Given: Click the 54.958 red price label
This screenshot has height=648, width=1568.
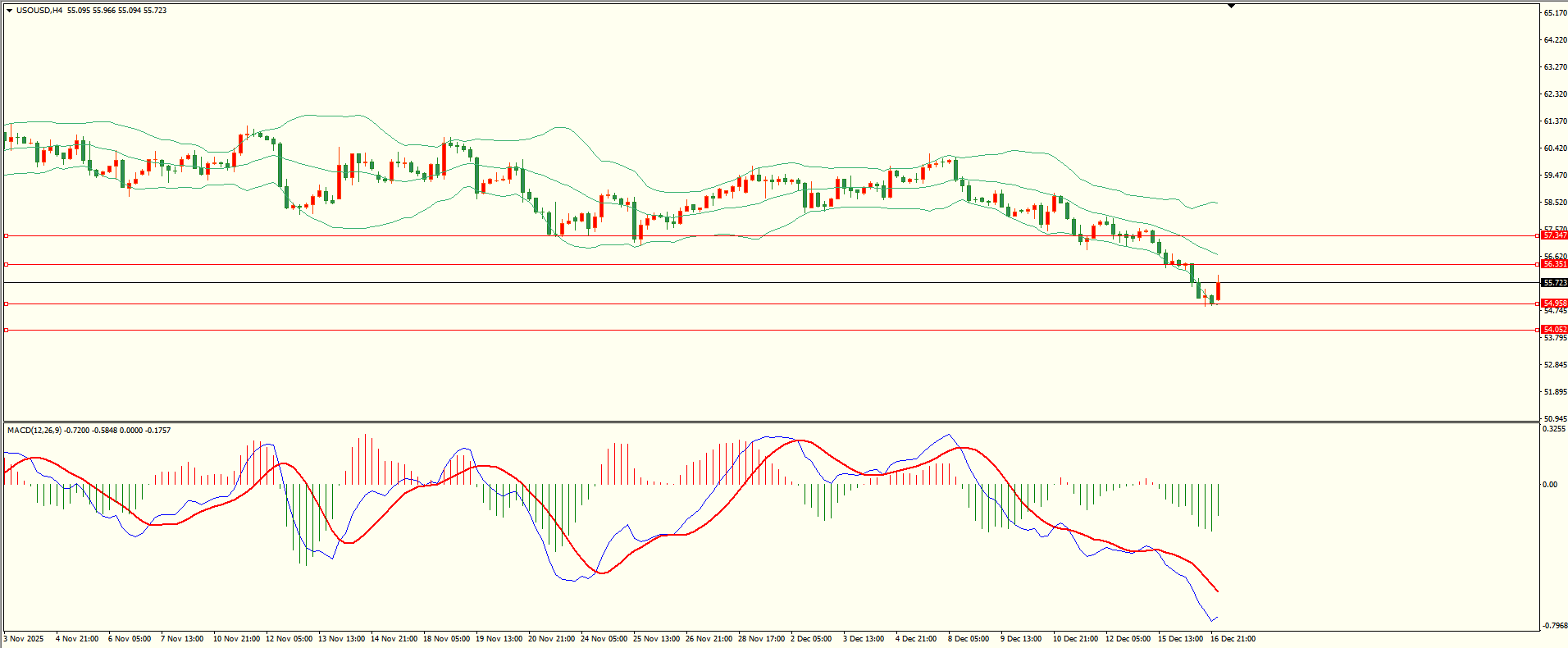Looking at the screenshot, I should coord(1554,303).
